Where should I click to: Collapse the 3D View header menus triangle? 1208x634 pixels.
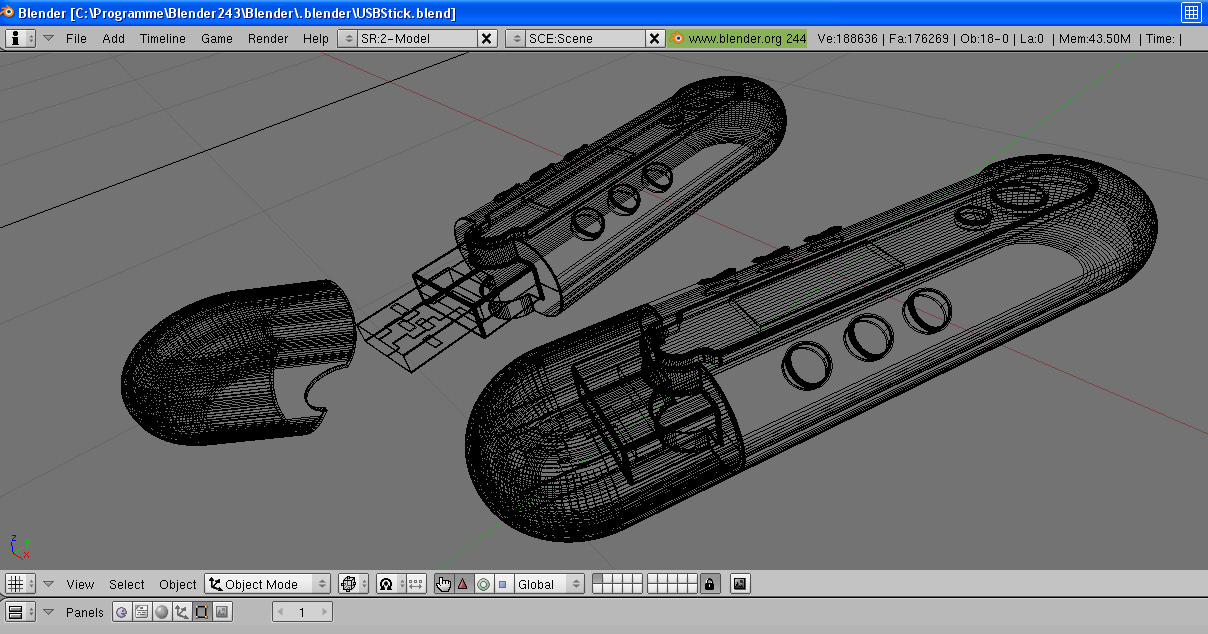48,584
